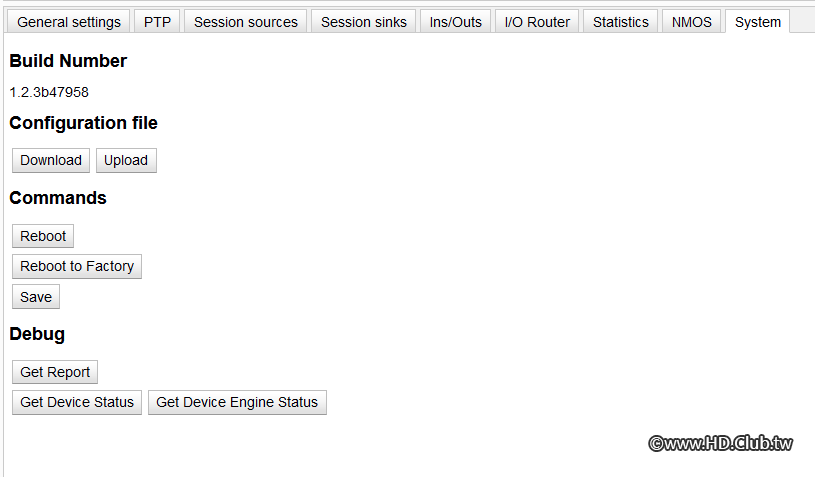Save the current configuration
This screenshot has width=815, height=477.
click(36, 297)
